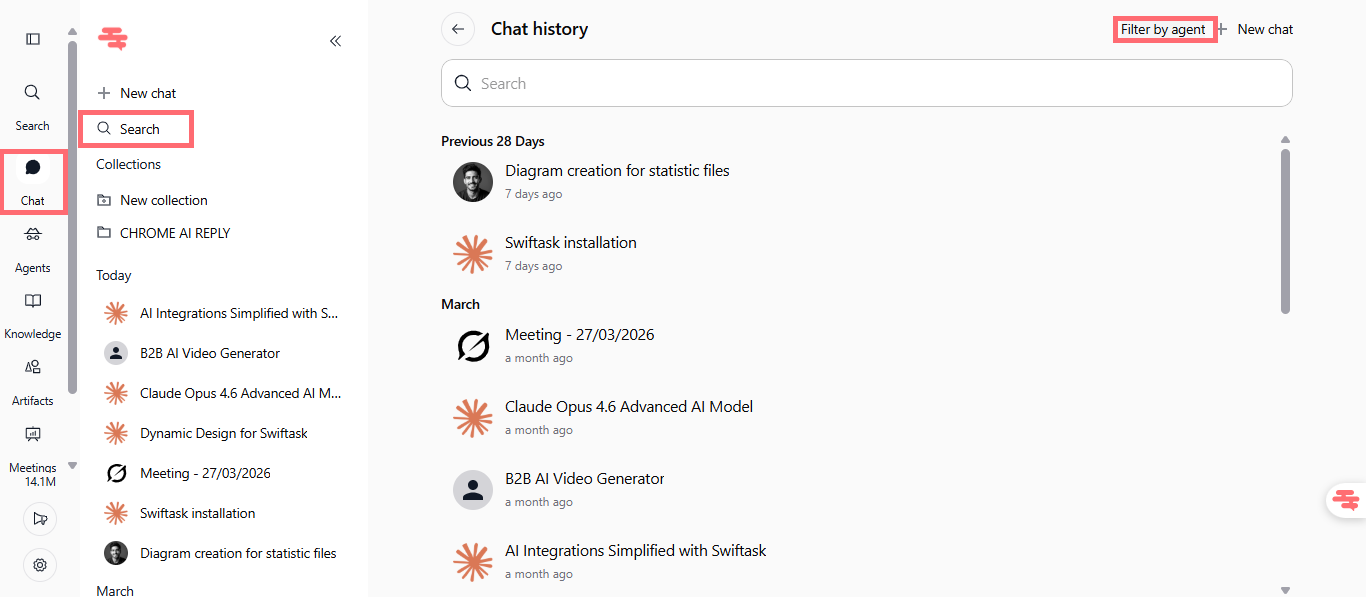Select the Search item in chat panel
This screenshot has height=597, width=1366.
click(x=139, y=129)
